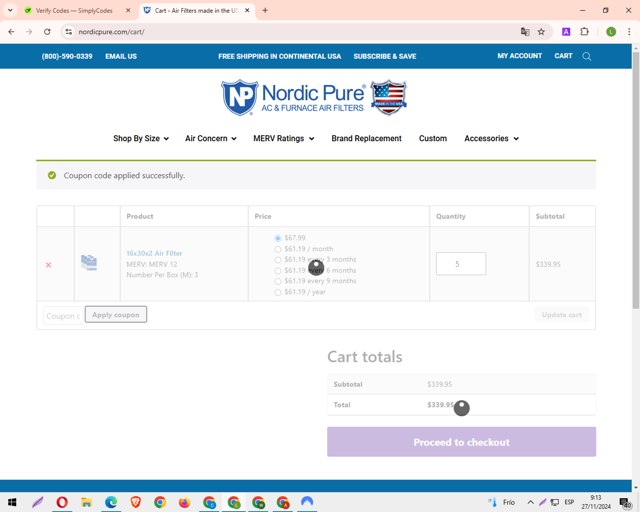Open Brand Replacement menu item
Viewport: 640px width, 512px height.
click(x=367, y=138)
